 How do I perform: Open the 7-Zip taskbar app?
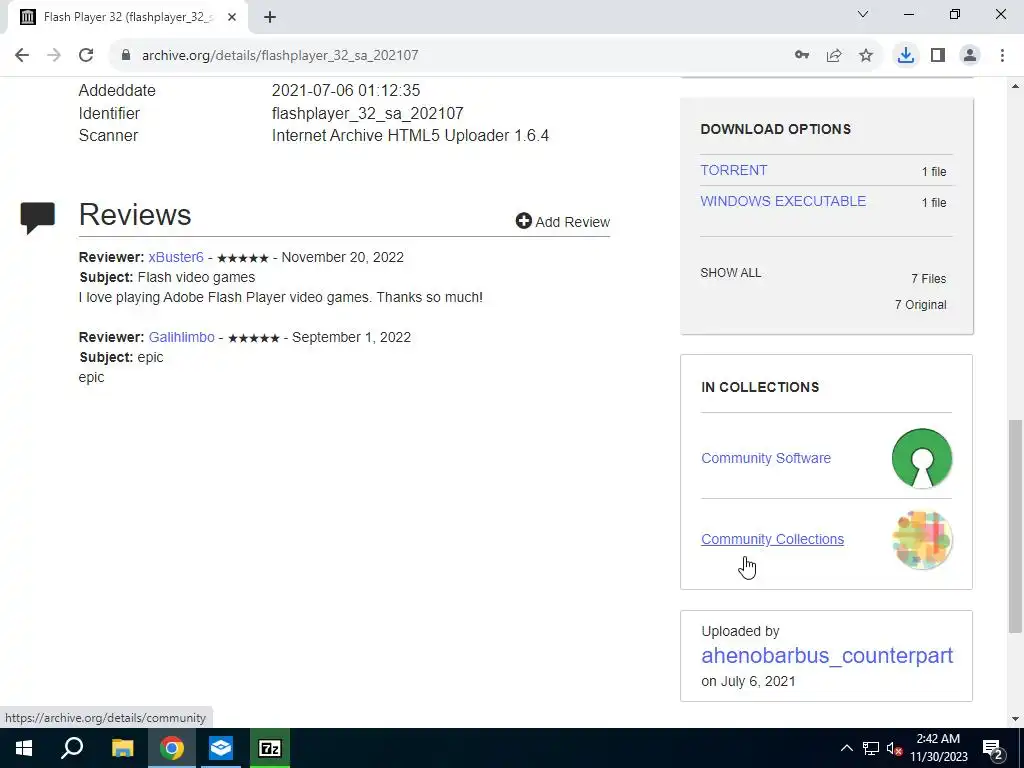point(270,748)
